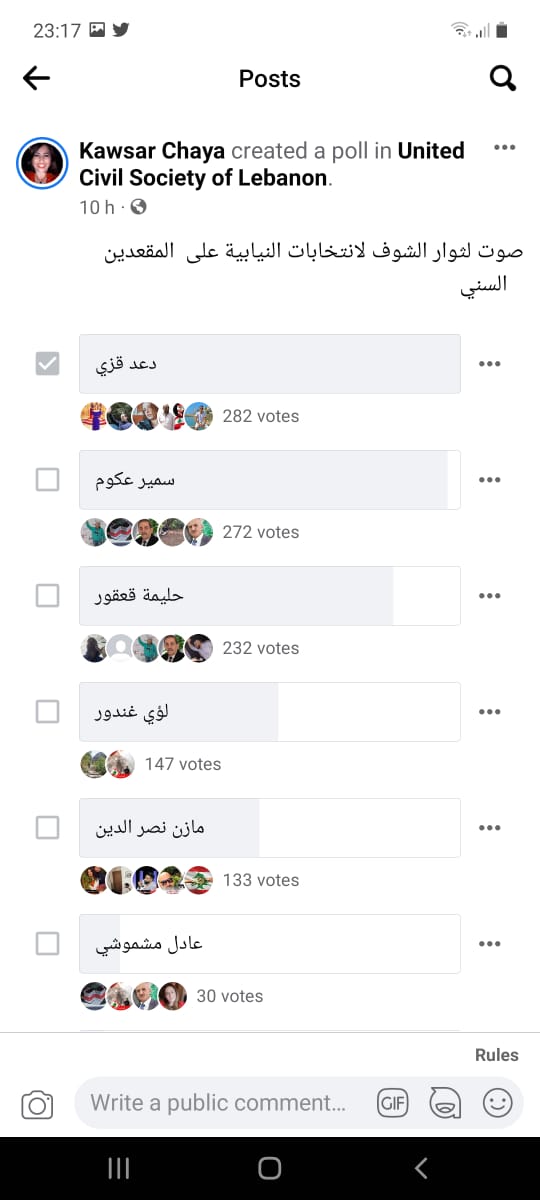Tap the Android home button

tap(270, 1168)
